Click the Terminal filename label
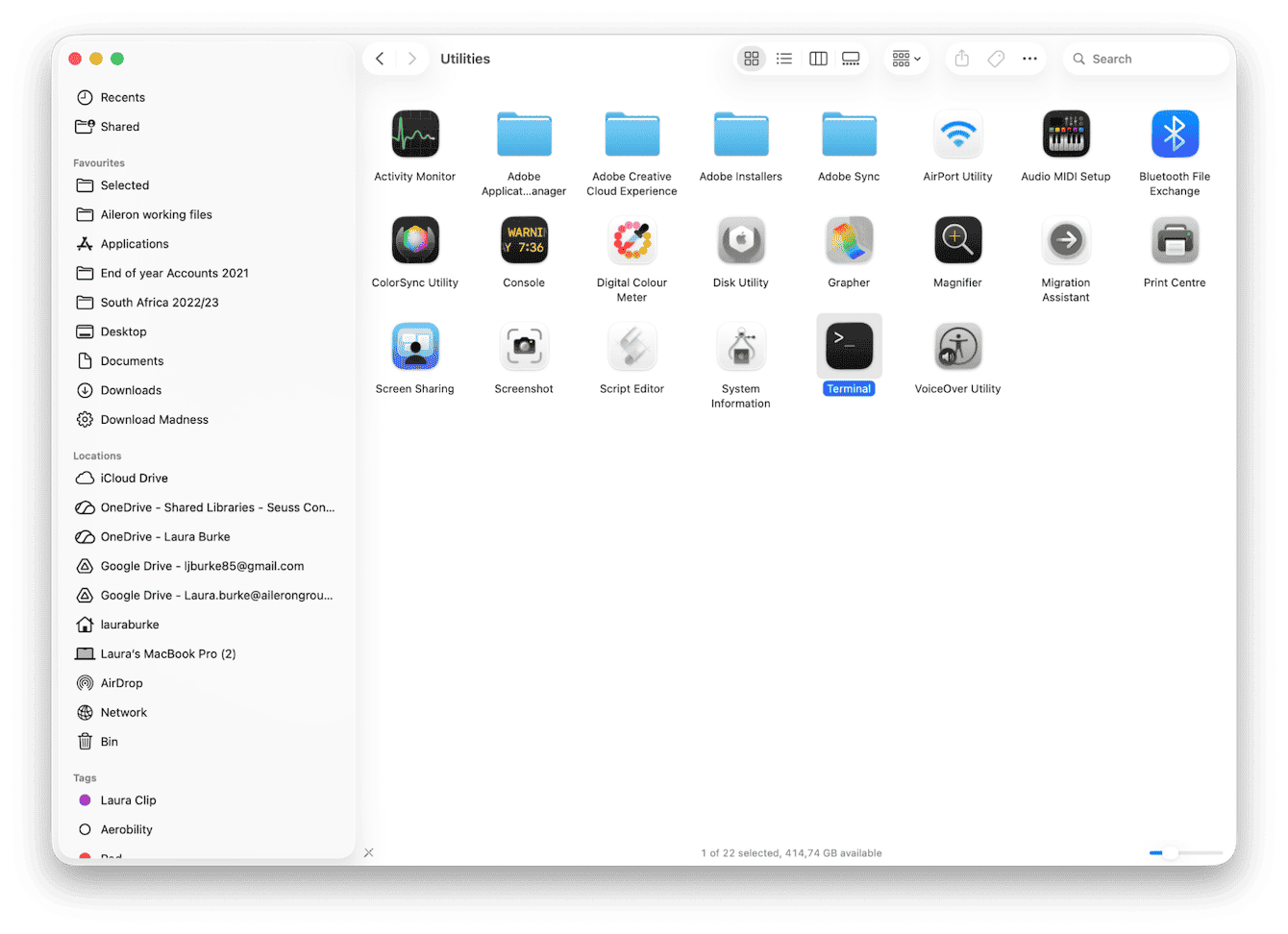The height and width of the screenshot is (934, 1288). (849, 389)
